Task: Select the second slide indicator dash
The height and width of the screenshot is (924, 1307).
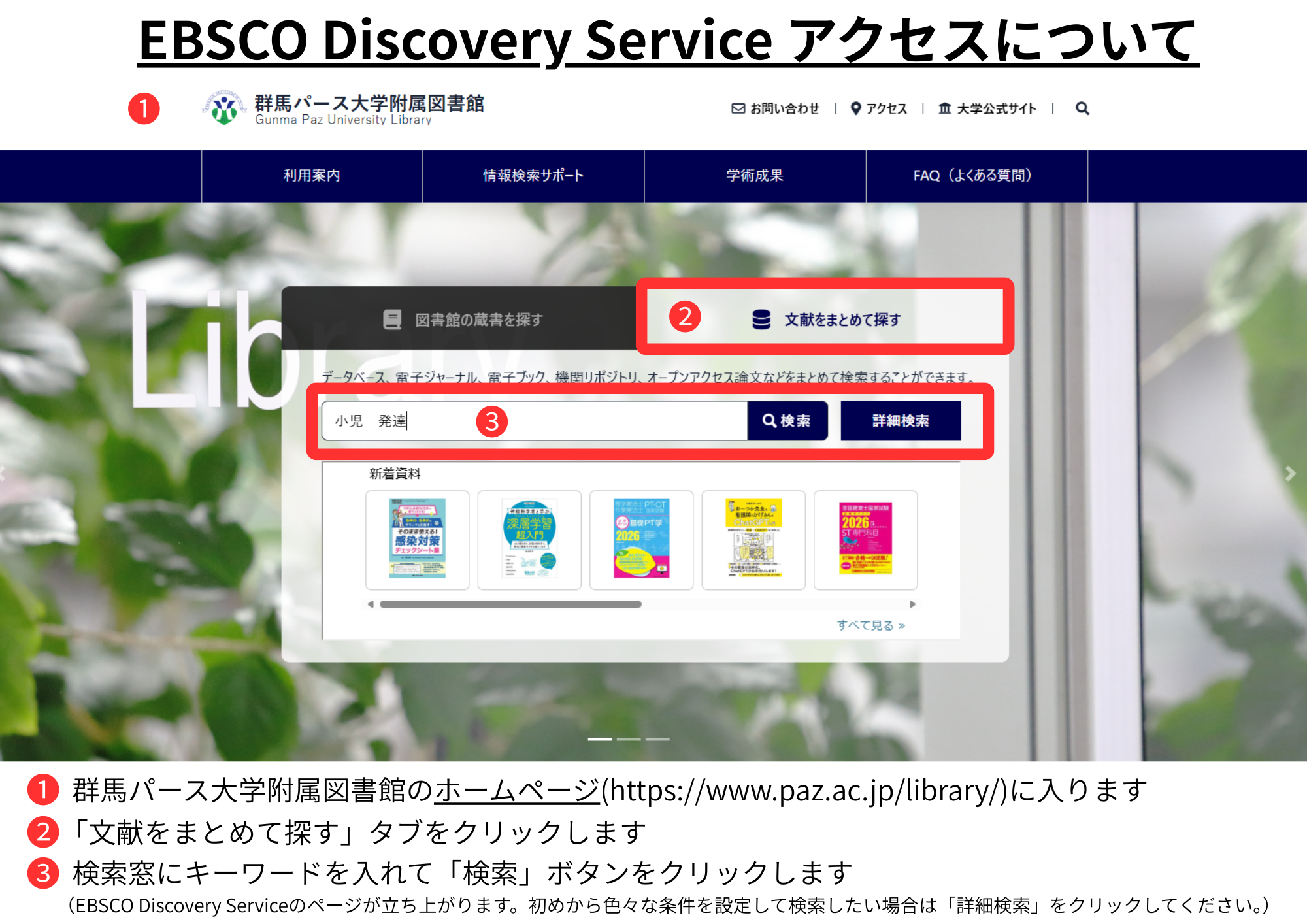Action: [x=629, y=739]
